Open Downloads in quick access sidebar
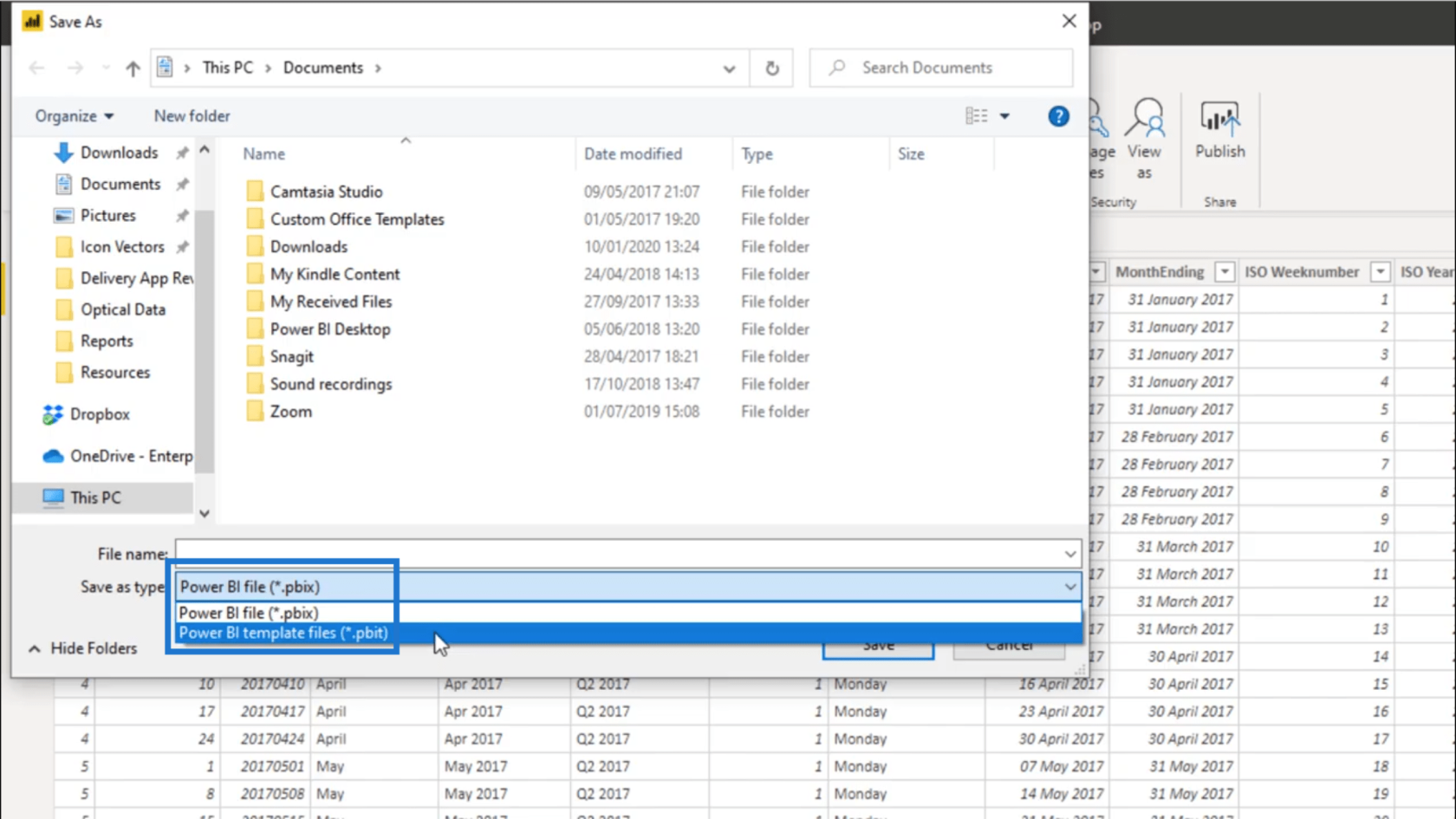This screenshot has width=1456, height=819. tap(119, 153)
